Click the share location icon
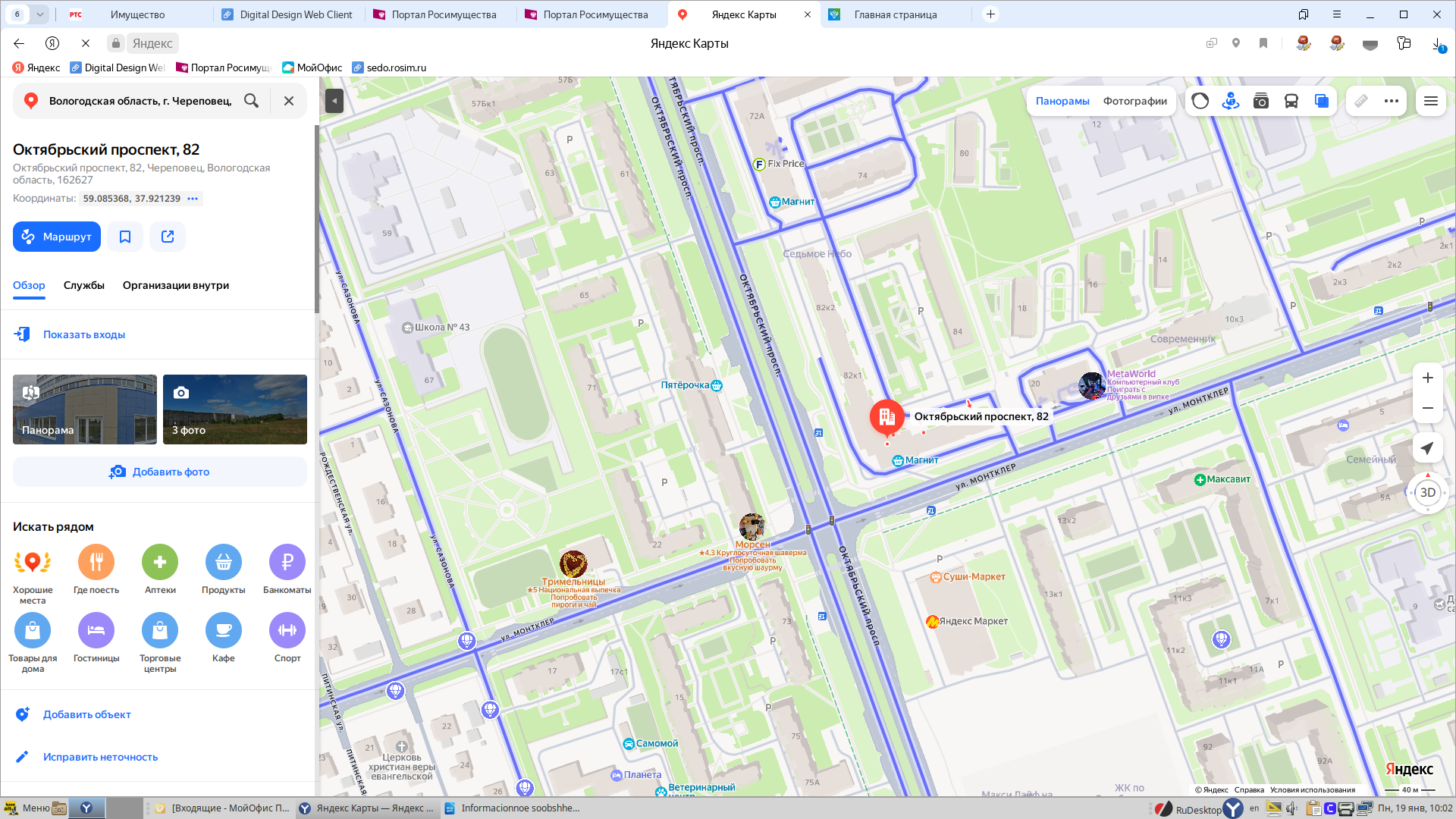Image resolution: width=1456 pixels, height=819 pixels. [168, 237]
